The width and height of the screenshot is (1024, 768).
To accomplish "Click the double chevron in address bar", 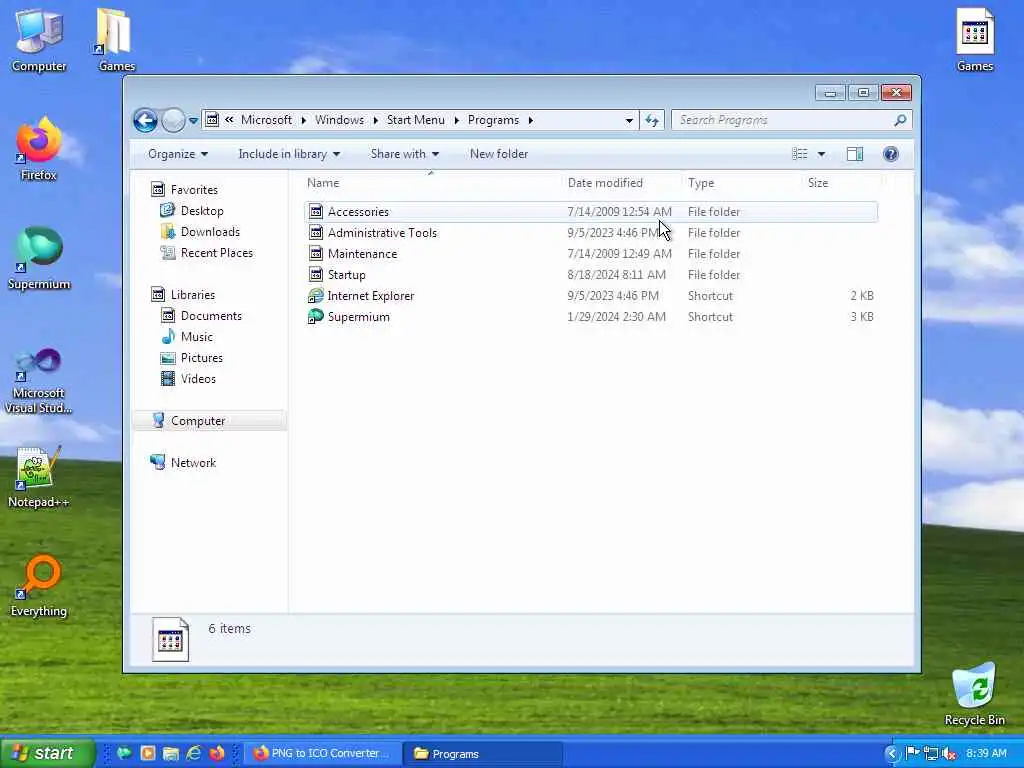I will pos(229,120).
